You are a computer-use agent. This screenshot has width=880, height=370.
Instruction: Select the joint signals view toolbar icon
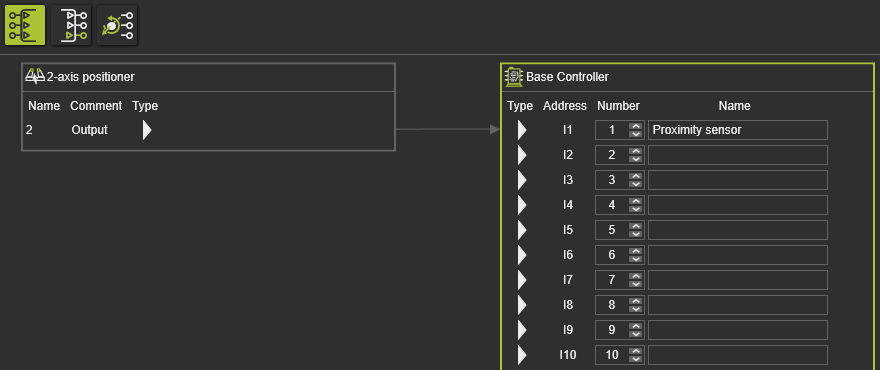pos(117,25)
